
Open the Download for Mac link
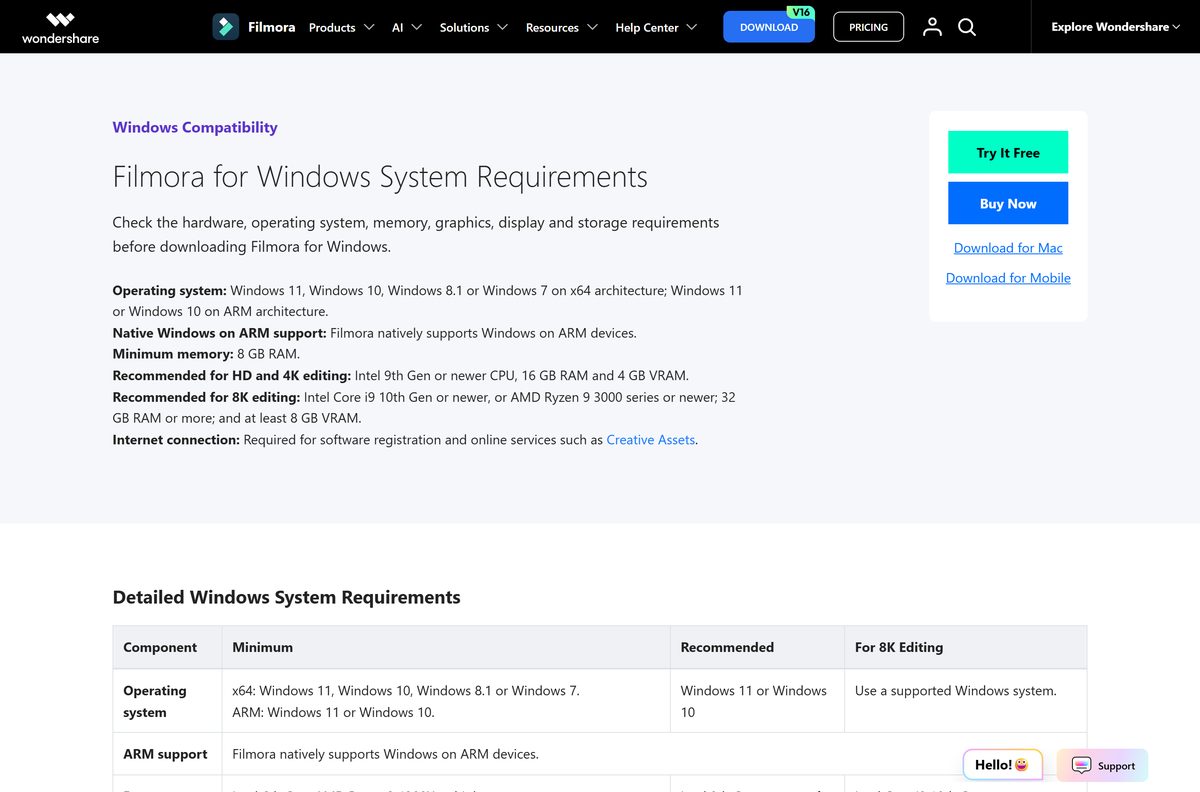[1008, 248]
